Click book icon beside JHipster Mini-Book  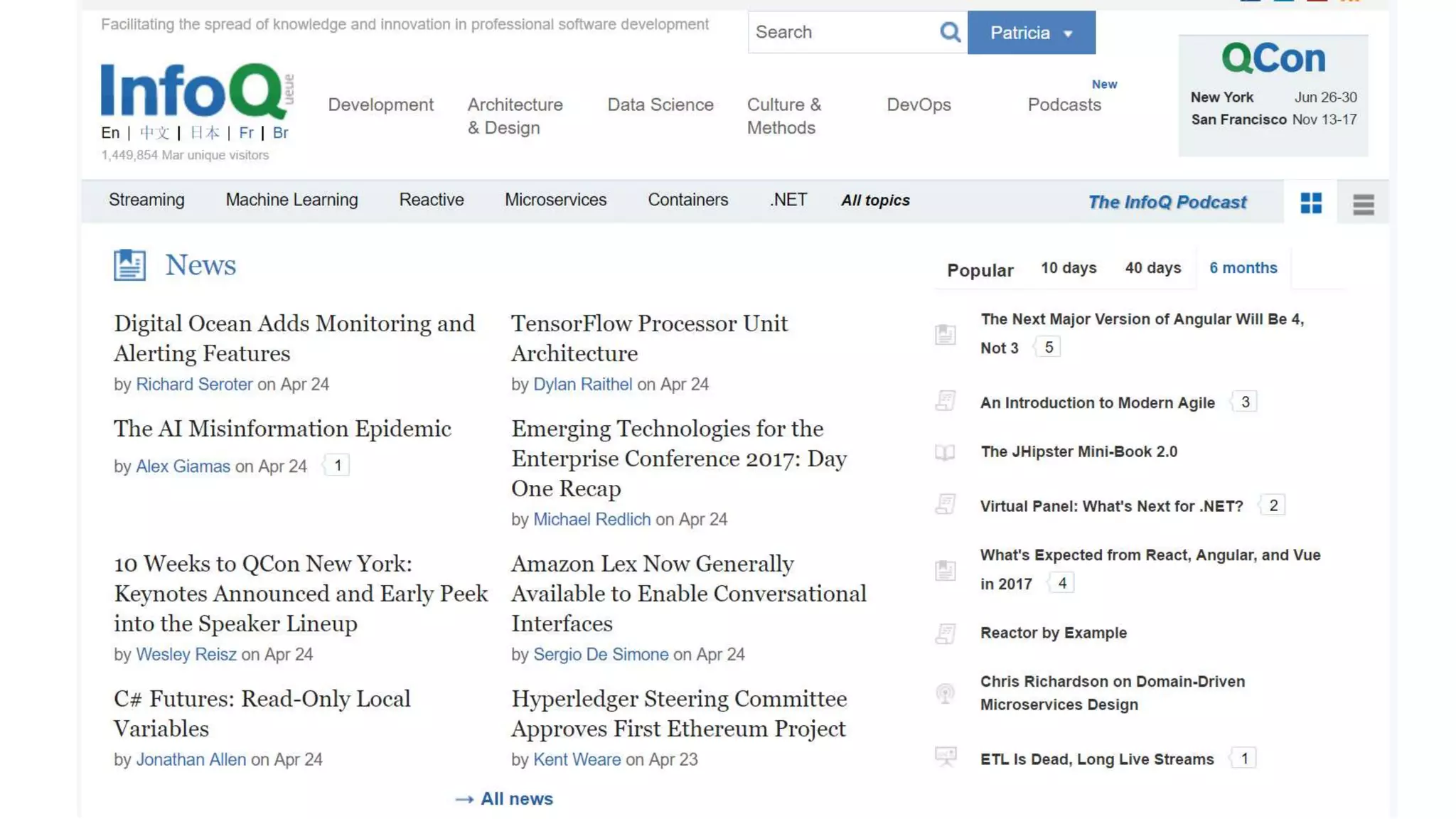(x=945, y=452)
